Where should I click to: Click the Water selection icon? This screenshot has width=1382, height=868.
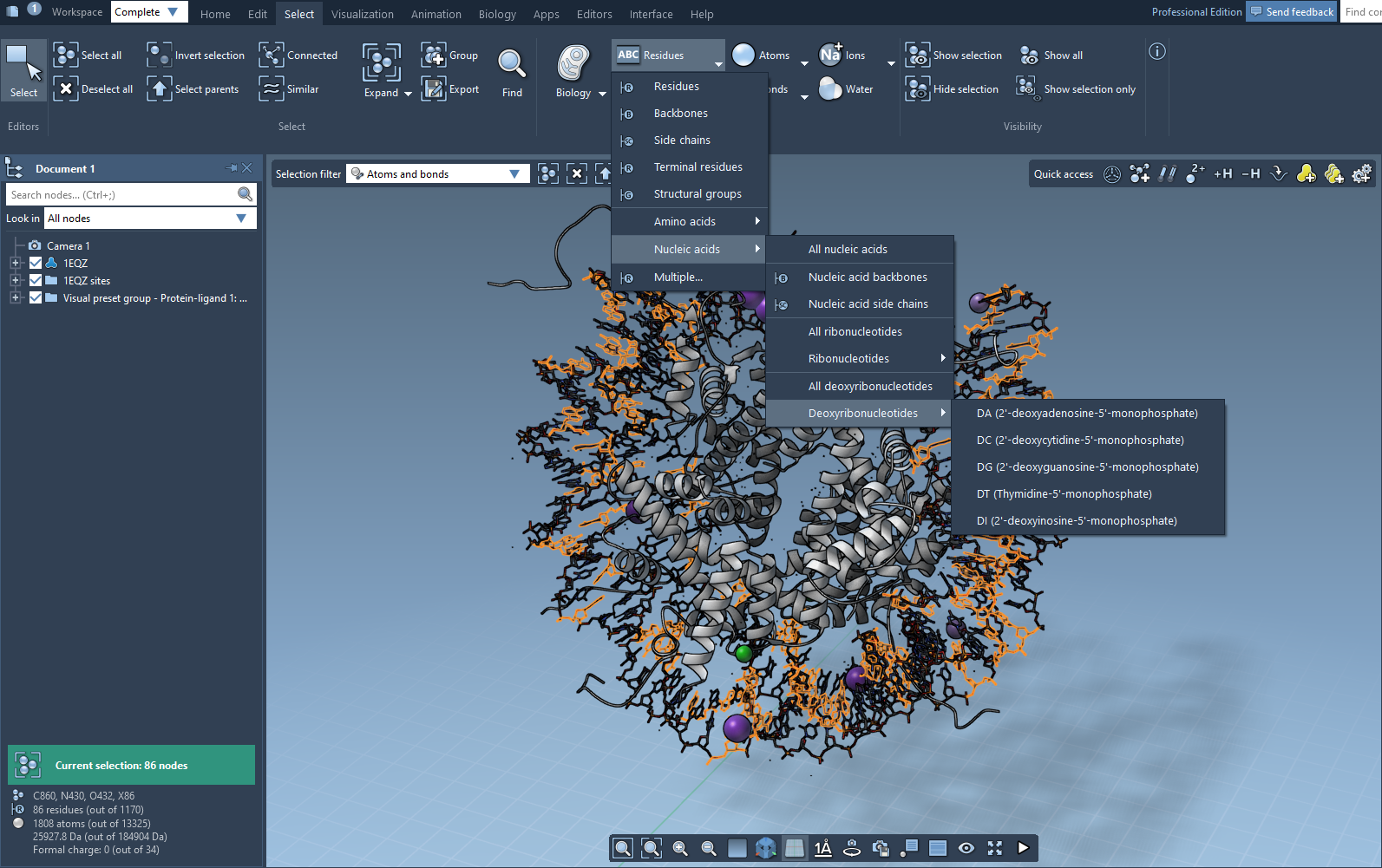click(x=830, y=88)
